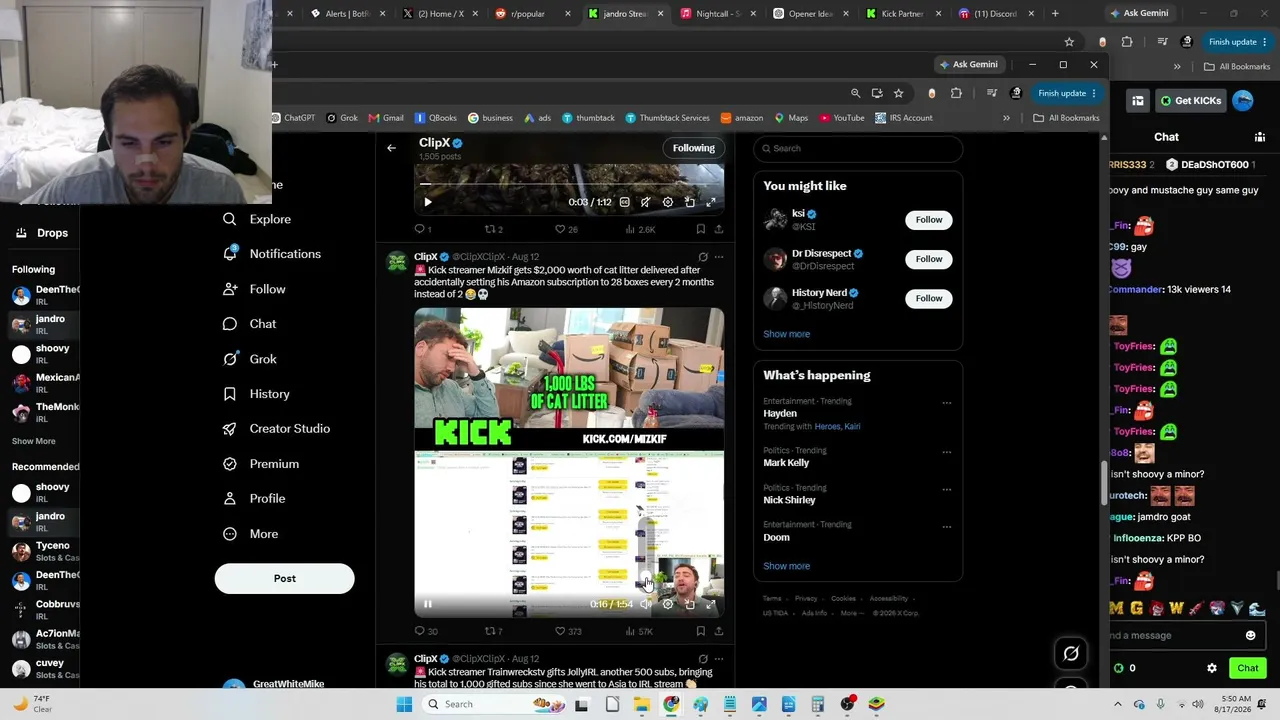Open the IRS Account bookmark
This screenshot has width=1280, height=720.
click(x=904, y=118)
